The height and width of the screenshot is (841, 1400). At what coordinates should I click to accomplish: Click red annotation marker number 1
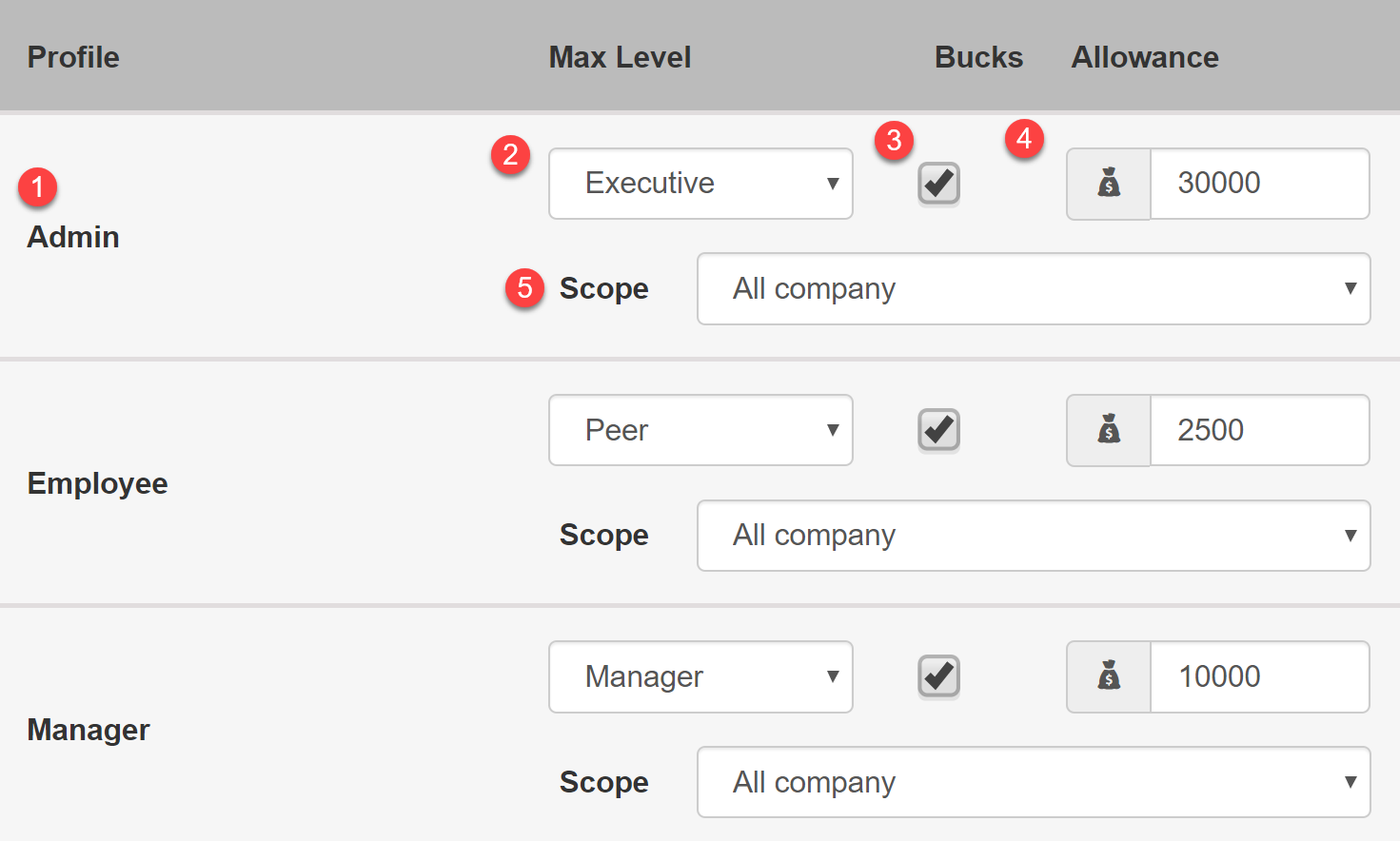37,186
